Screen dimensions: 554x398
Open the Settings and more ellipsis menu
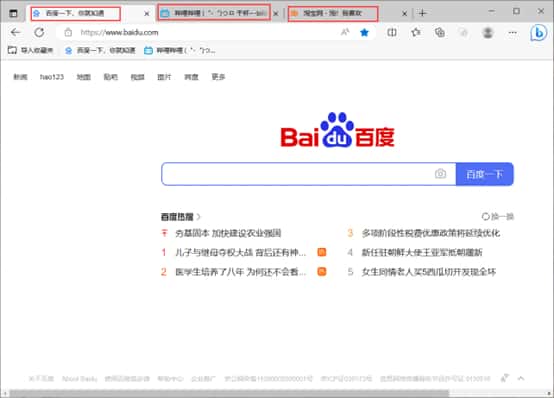[x=513, y=33]
